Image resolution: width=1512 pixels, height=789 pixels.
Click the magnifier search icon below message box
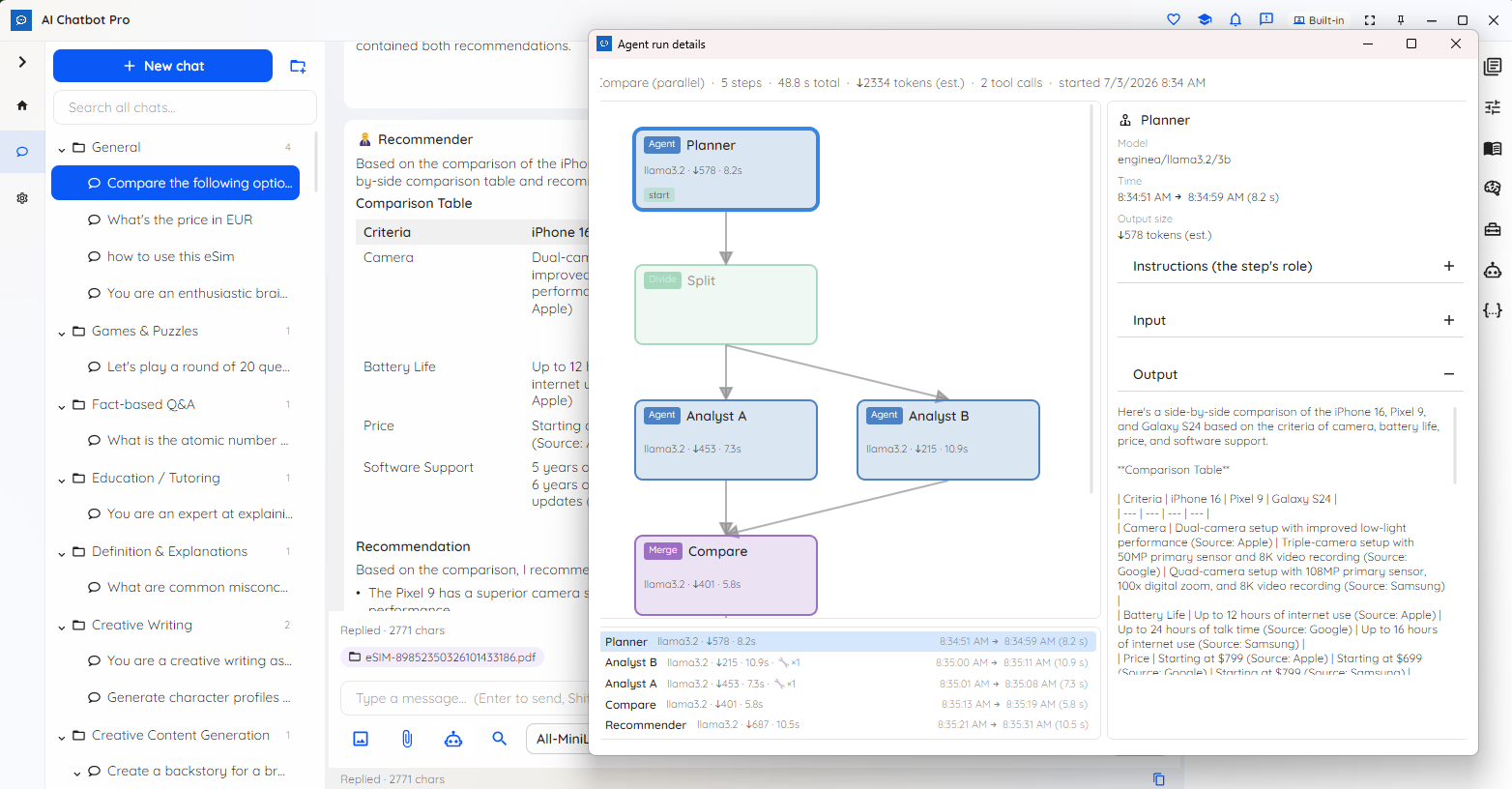click(x=500, y=739)
